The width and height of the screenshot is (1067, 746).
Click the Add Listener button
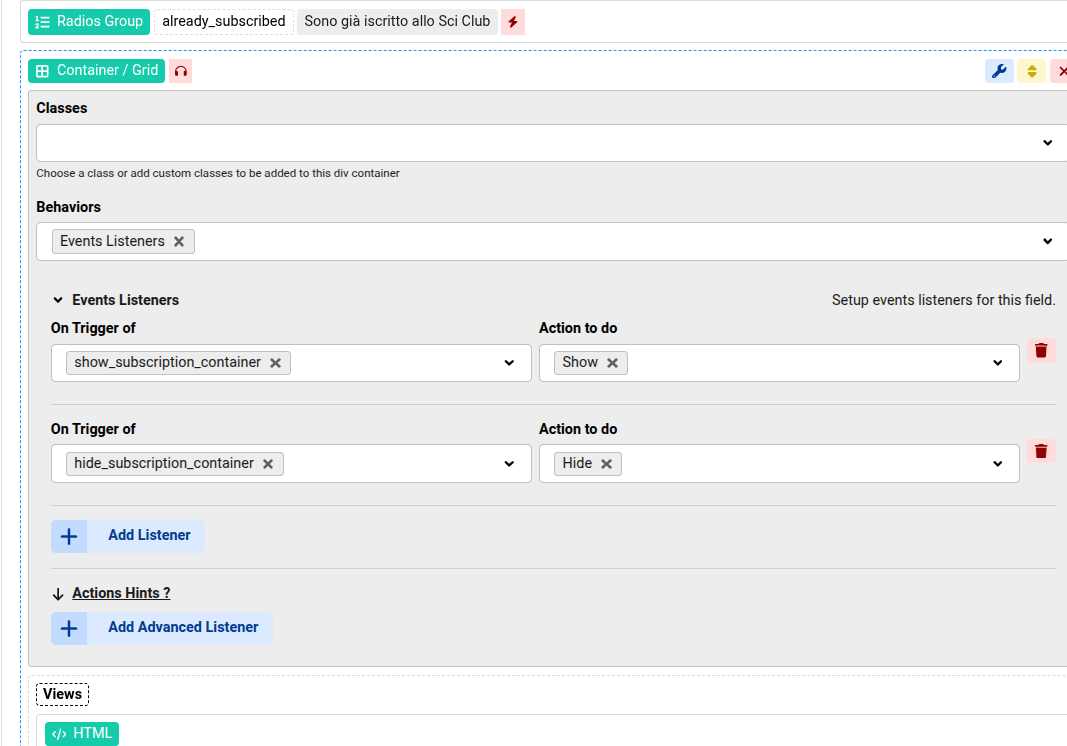(x=128, y=536)
